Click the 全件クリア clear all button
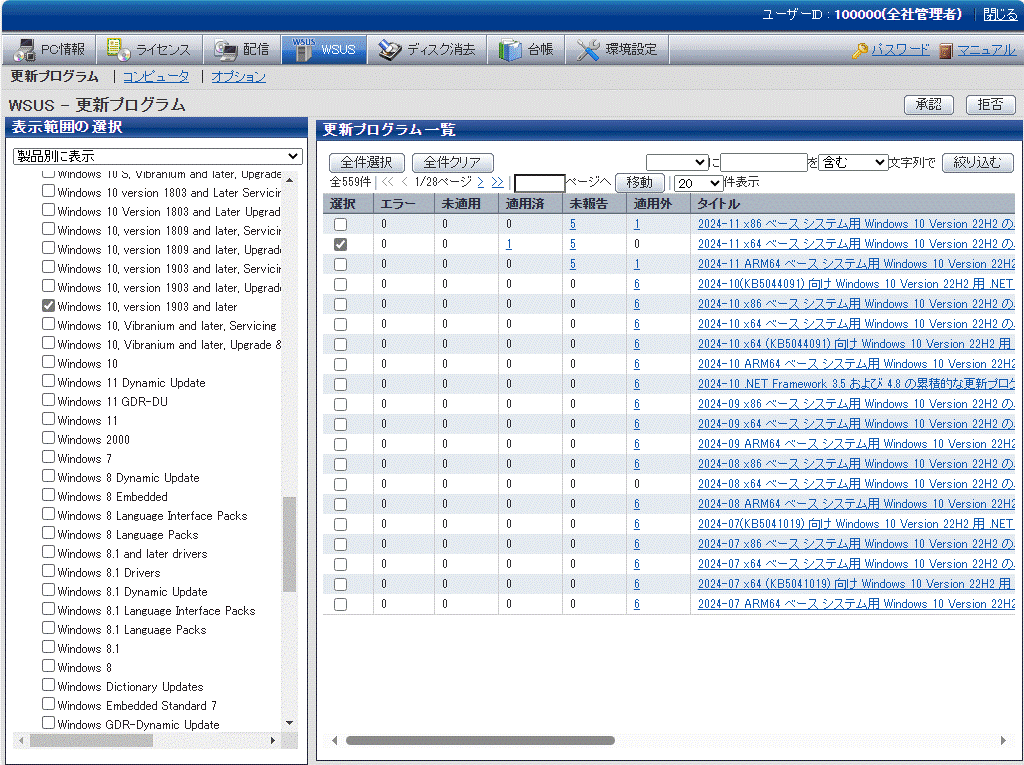The height and width of the screenshot is (765, 1024). pyautogui.click(x=452, y=162)
